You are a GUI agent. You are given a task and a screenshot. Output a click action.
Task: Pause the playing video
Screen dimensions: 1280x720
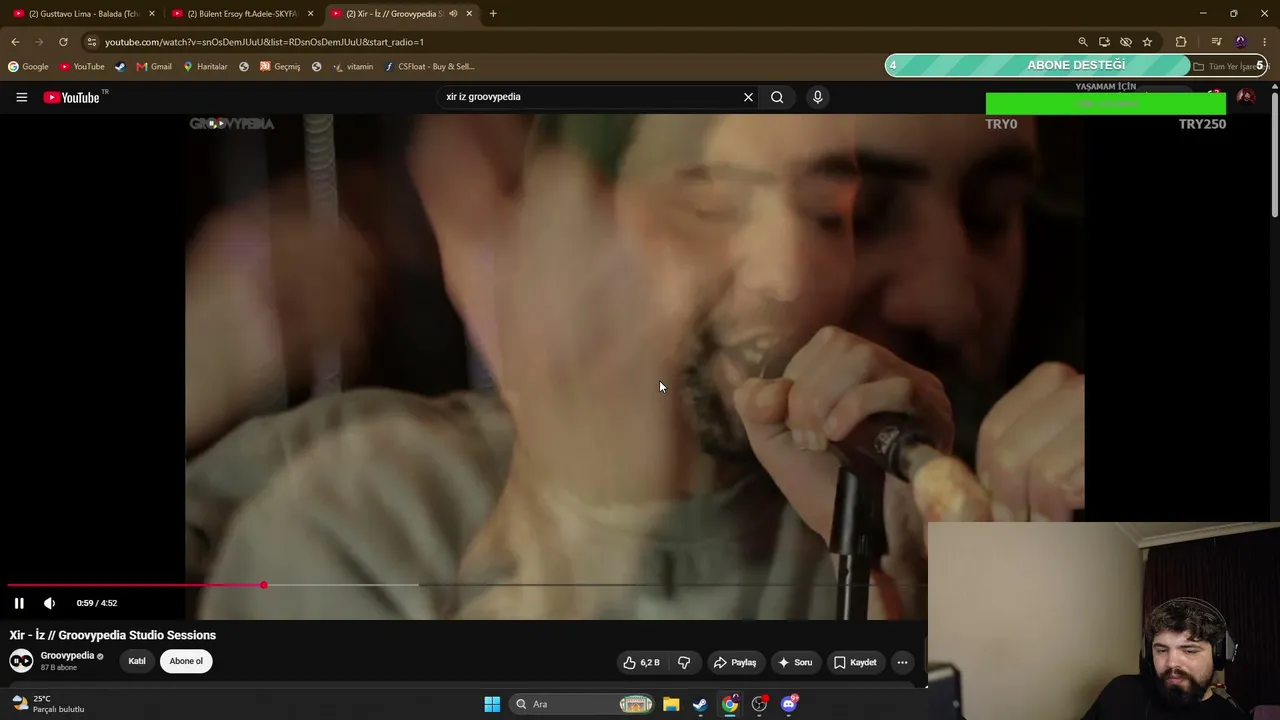(x=19, y=603)
